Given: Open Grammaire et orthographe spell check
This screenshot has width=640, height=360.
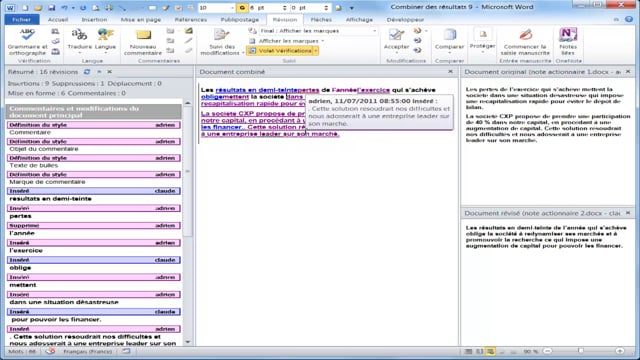Looking at the screenshot, I should click(x=27, y=42).
